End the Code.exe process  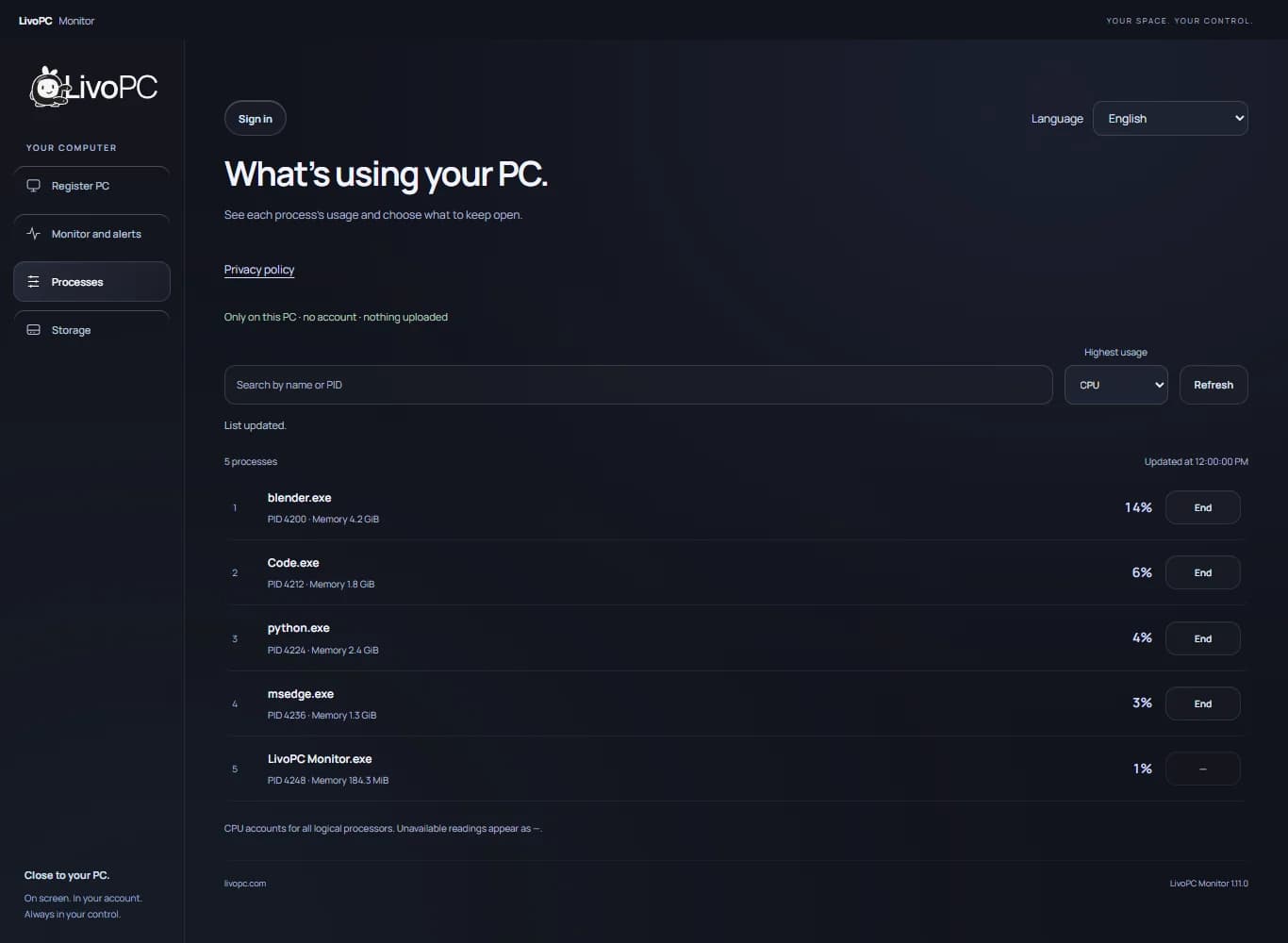pos(1203,572)
